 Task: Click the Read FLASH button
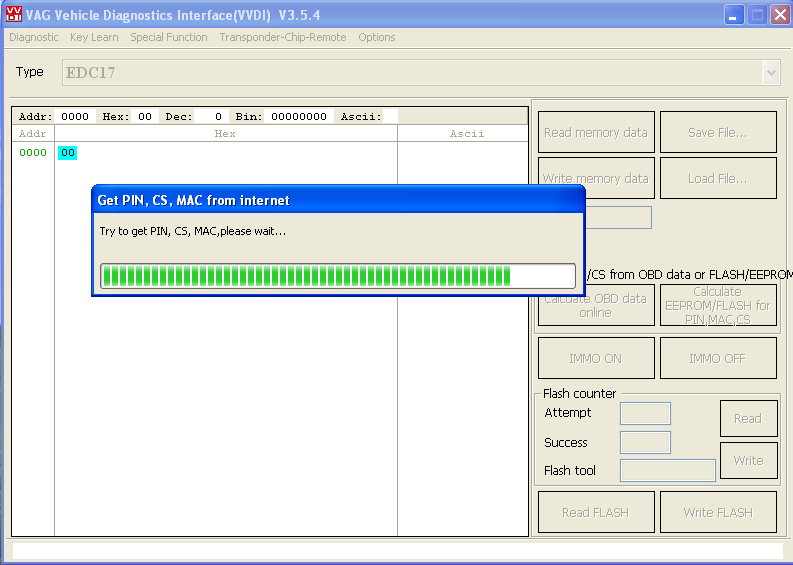click(596, 512)
